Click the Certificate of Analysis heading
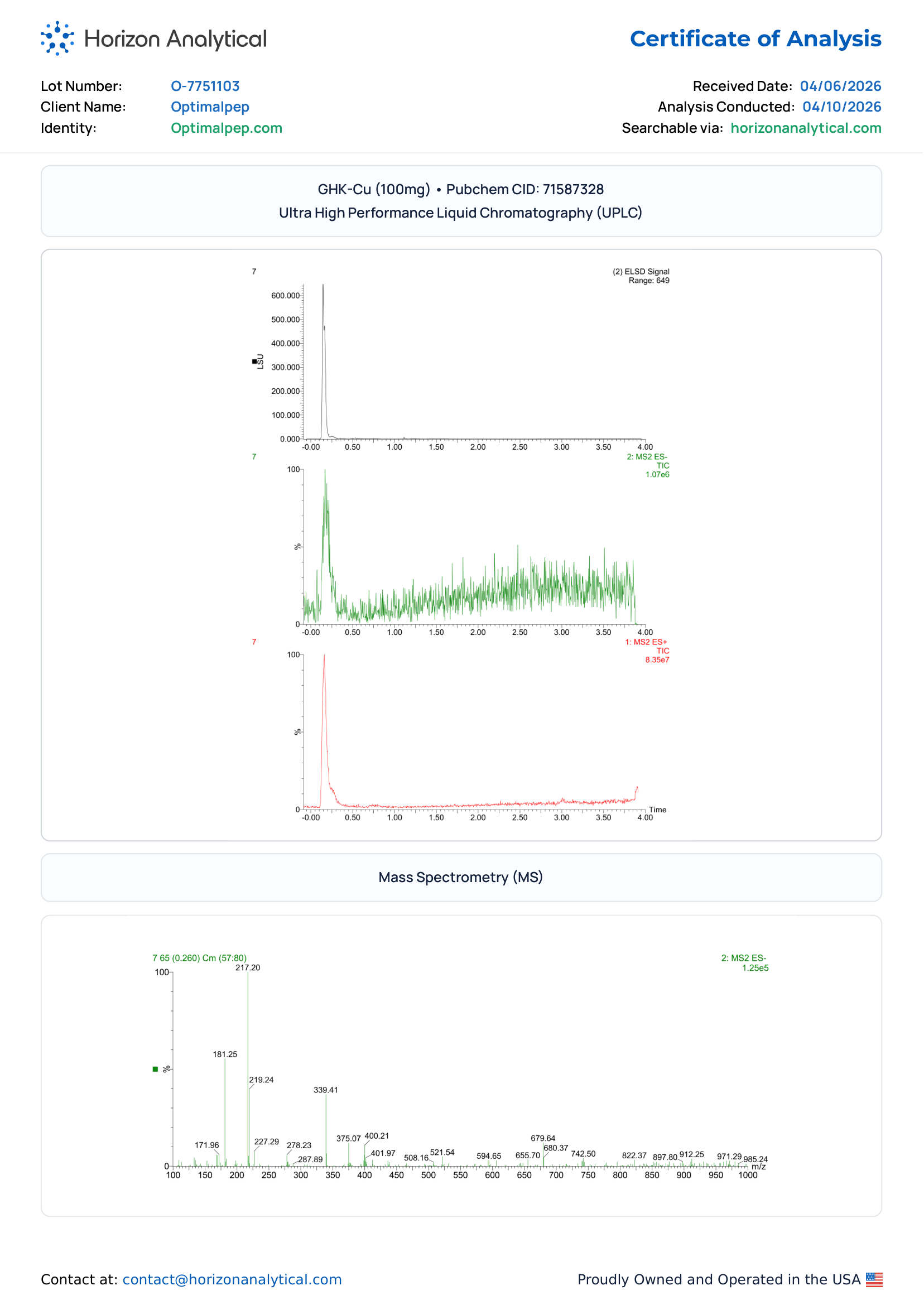 (756, 38)
